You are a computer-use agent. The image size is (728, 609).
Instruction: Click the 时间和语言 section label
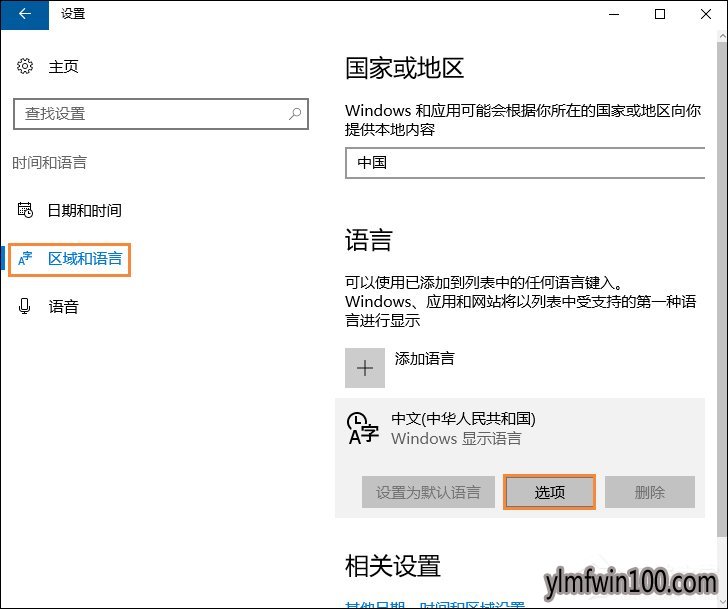click(50, 162)
